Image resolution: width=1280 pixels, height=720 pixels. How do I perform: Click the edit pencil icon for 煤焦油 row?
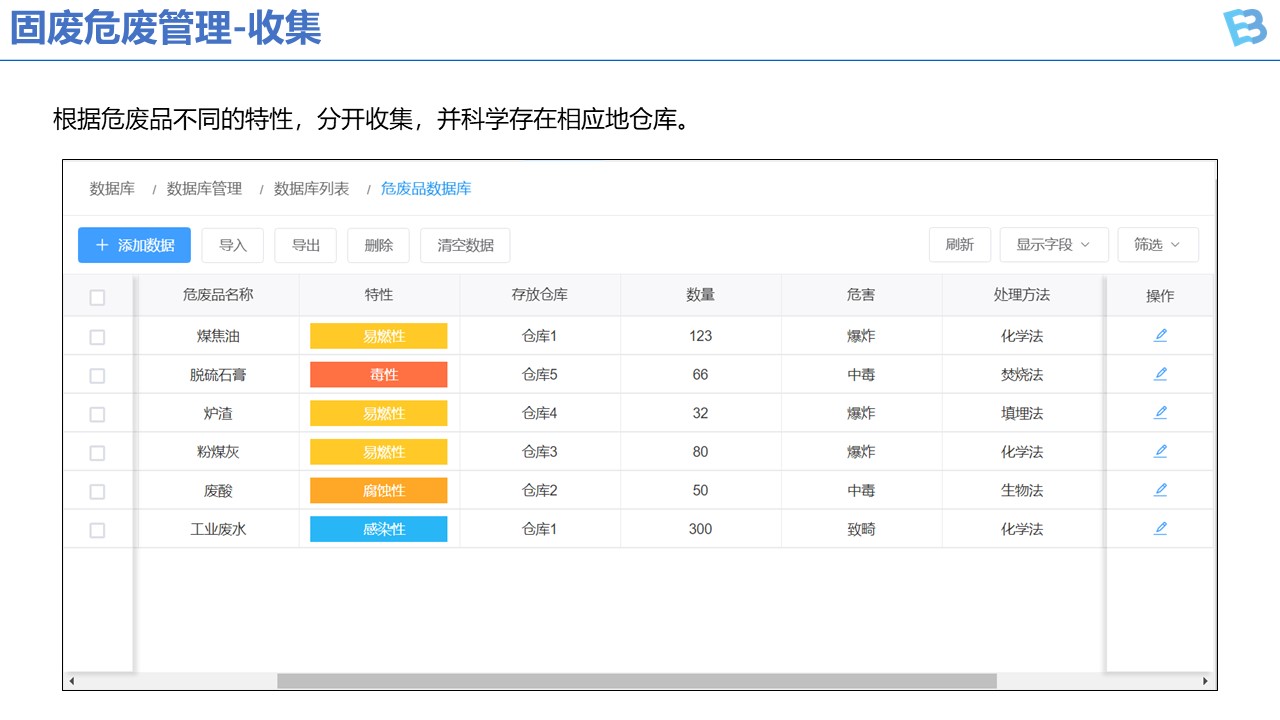[1160, 336]
